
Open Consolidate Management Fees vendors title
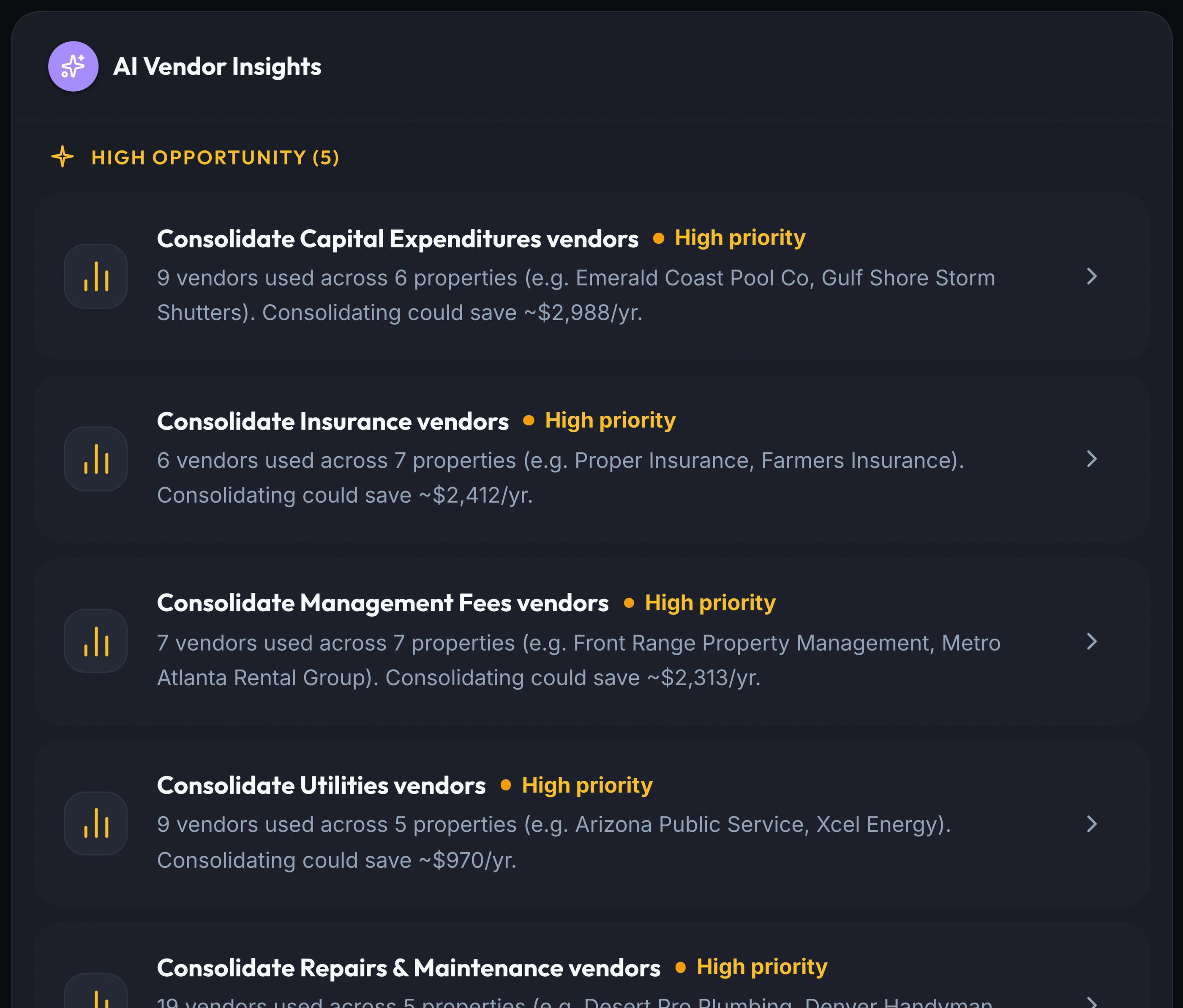(x=382, y=603)
